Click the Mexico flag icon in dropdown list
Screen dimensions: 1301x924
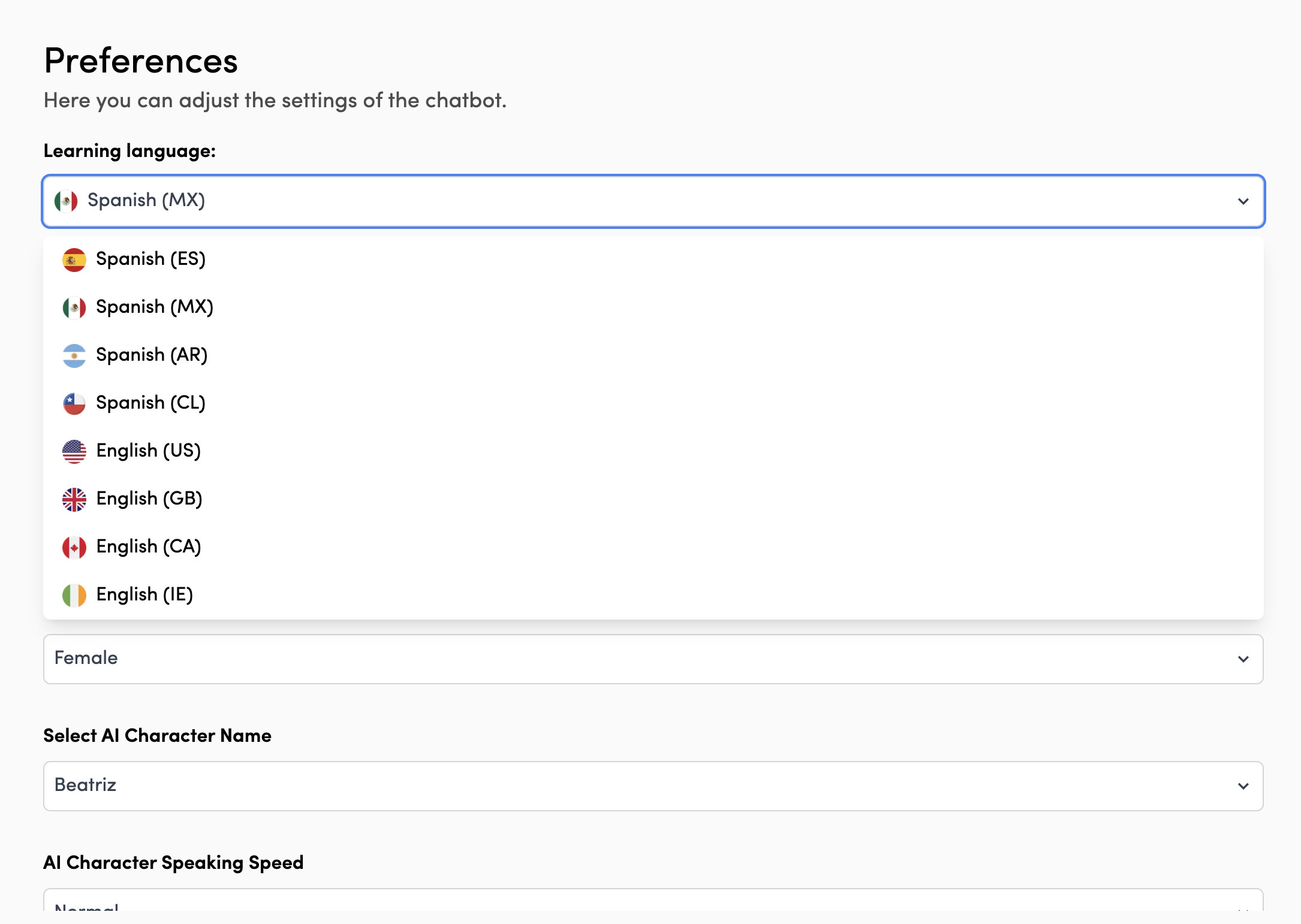tap(74, 308)
